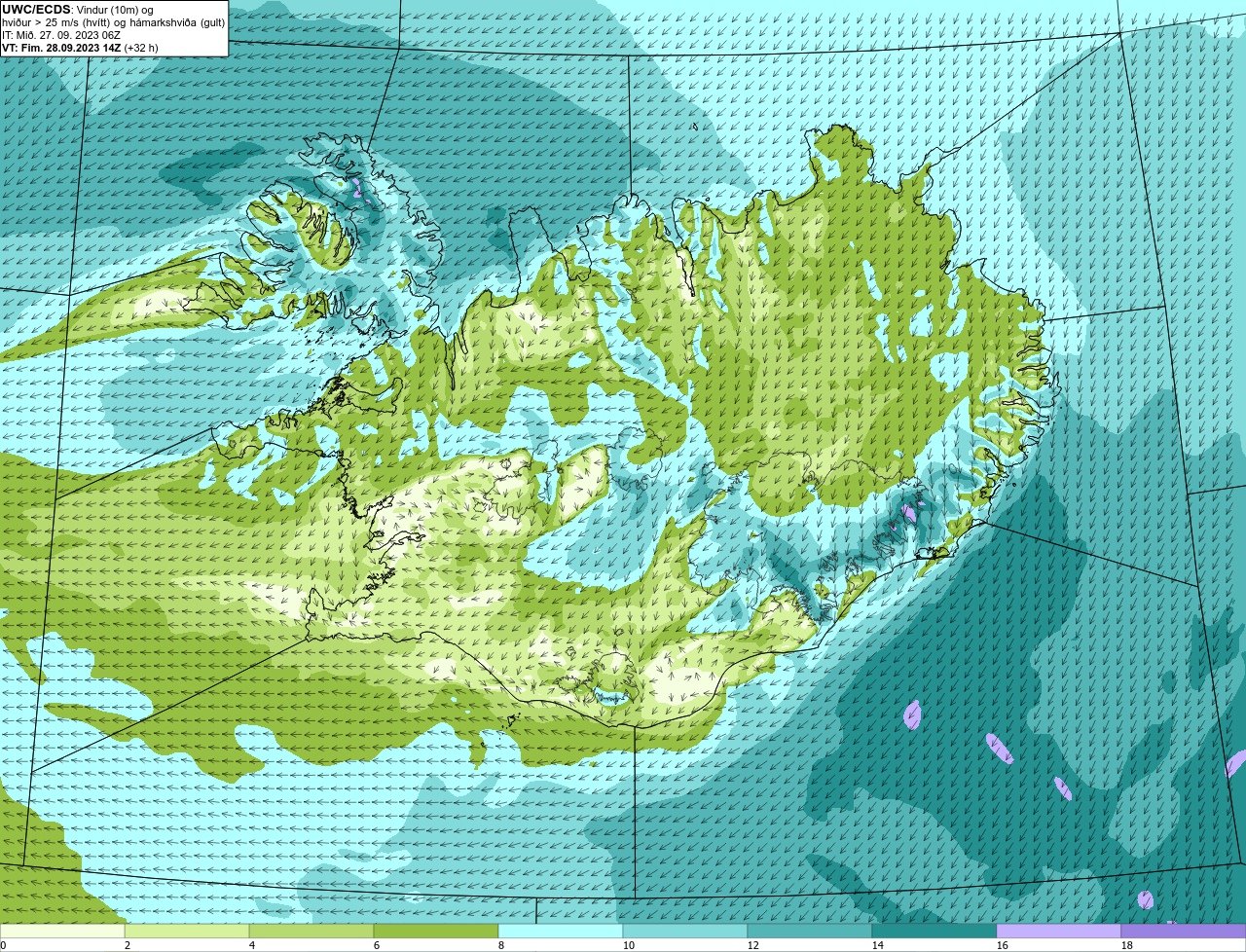Click the 16–18 m/s light purple legend swatch
The height and width of the screenshot is (952, 1246).
pyautogui.click(x=1059, y=931)
